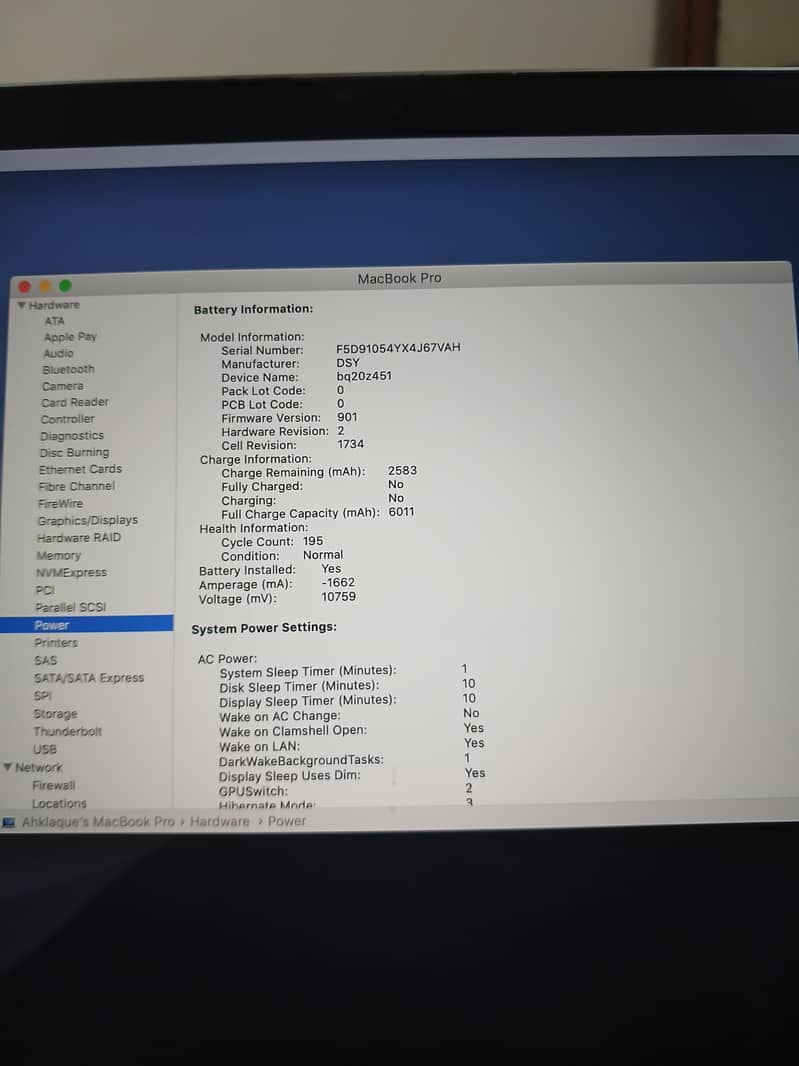The height and width of the screenshot is (1066, 799).
Task: Select Diagnostics in the sidebar
Action: pyautogui.click(x=72, y=436)
